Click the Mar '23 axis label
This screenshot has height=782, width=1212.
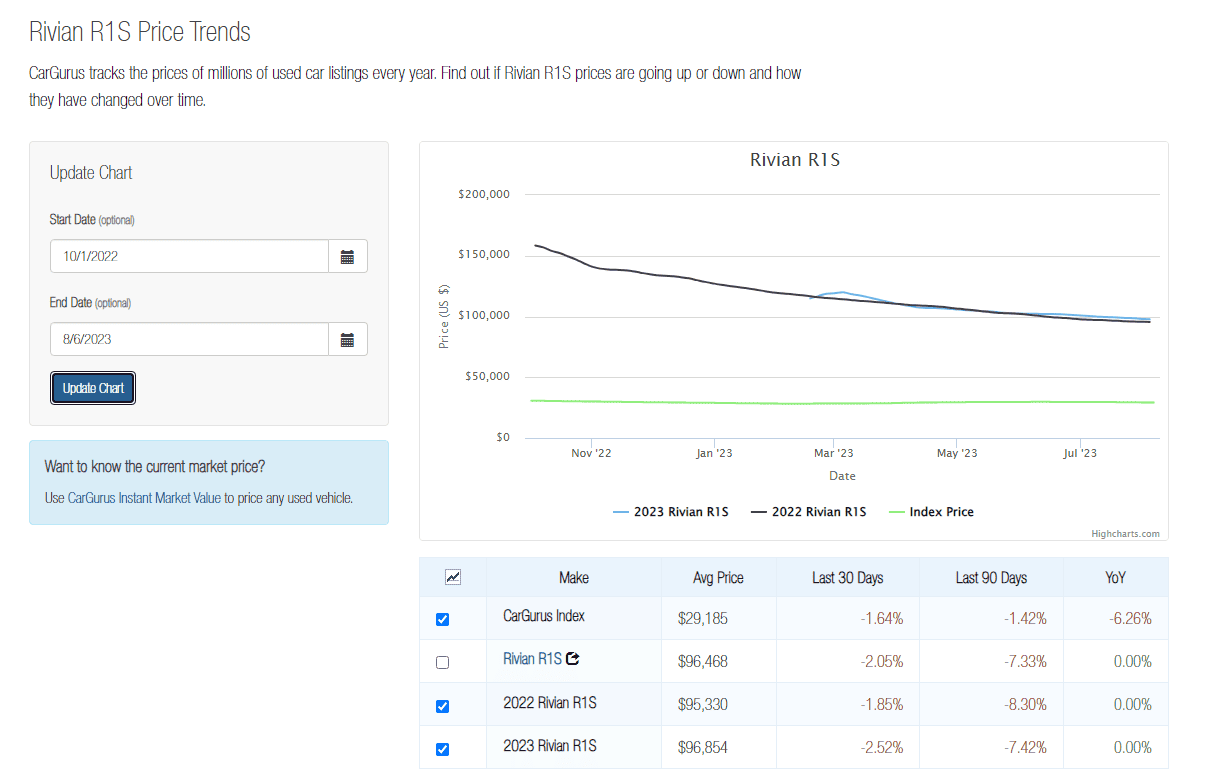pos(834,453)
